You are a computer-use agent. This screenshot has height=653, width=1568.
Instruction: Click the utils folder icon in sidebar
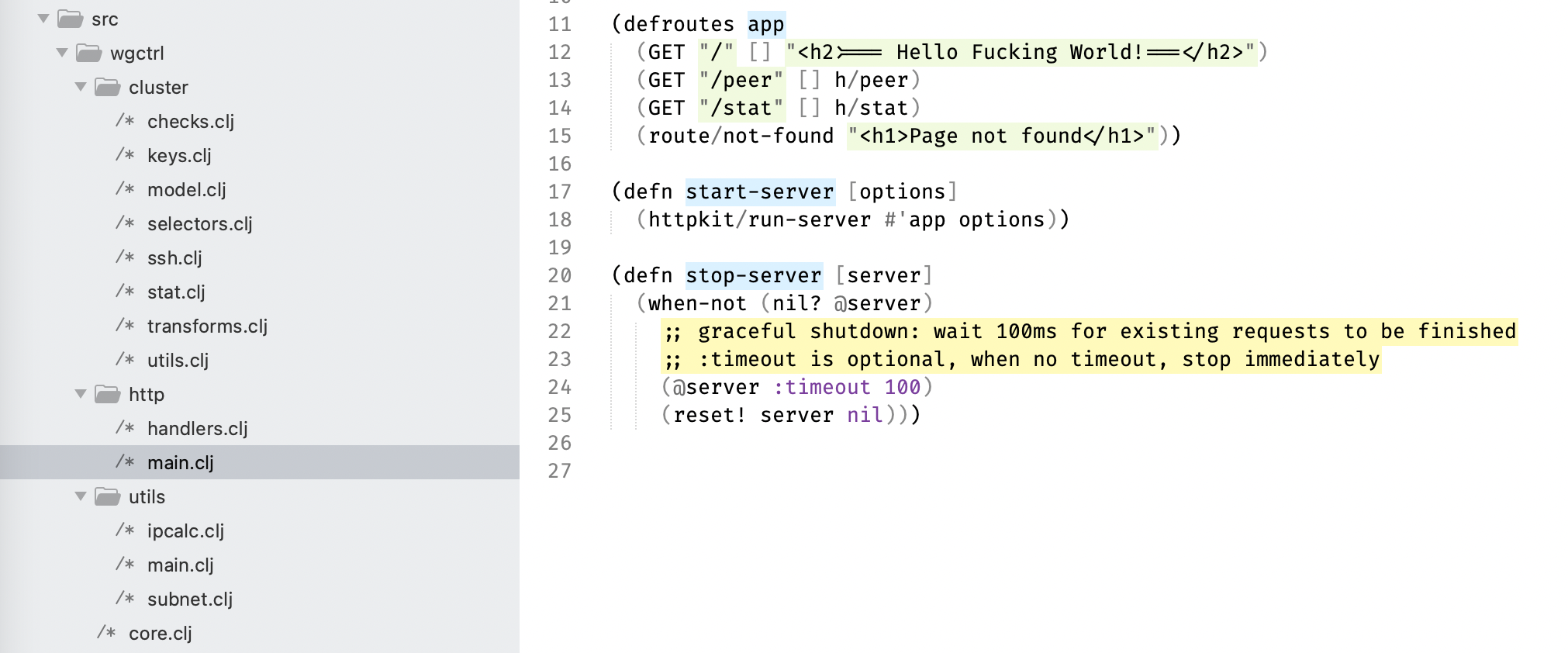(x=108, y=496)
